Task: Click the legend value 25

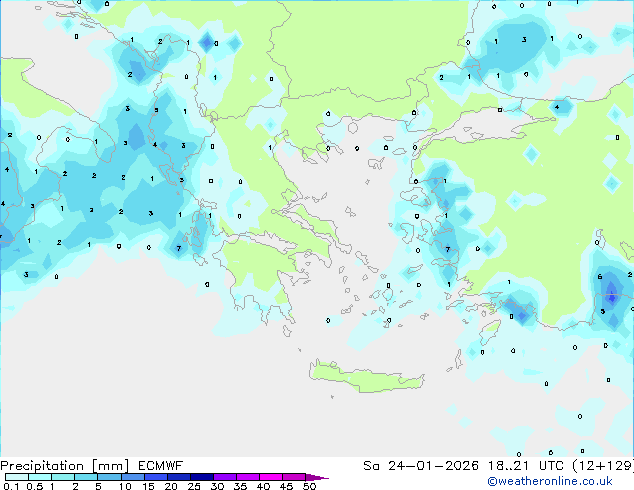Action: [x=194, y=486]
